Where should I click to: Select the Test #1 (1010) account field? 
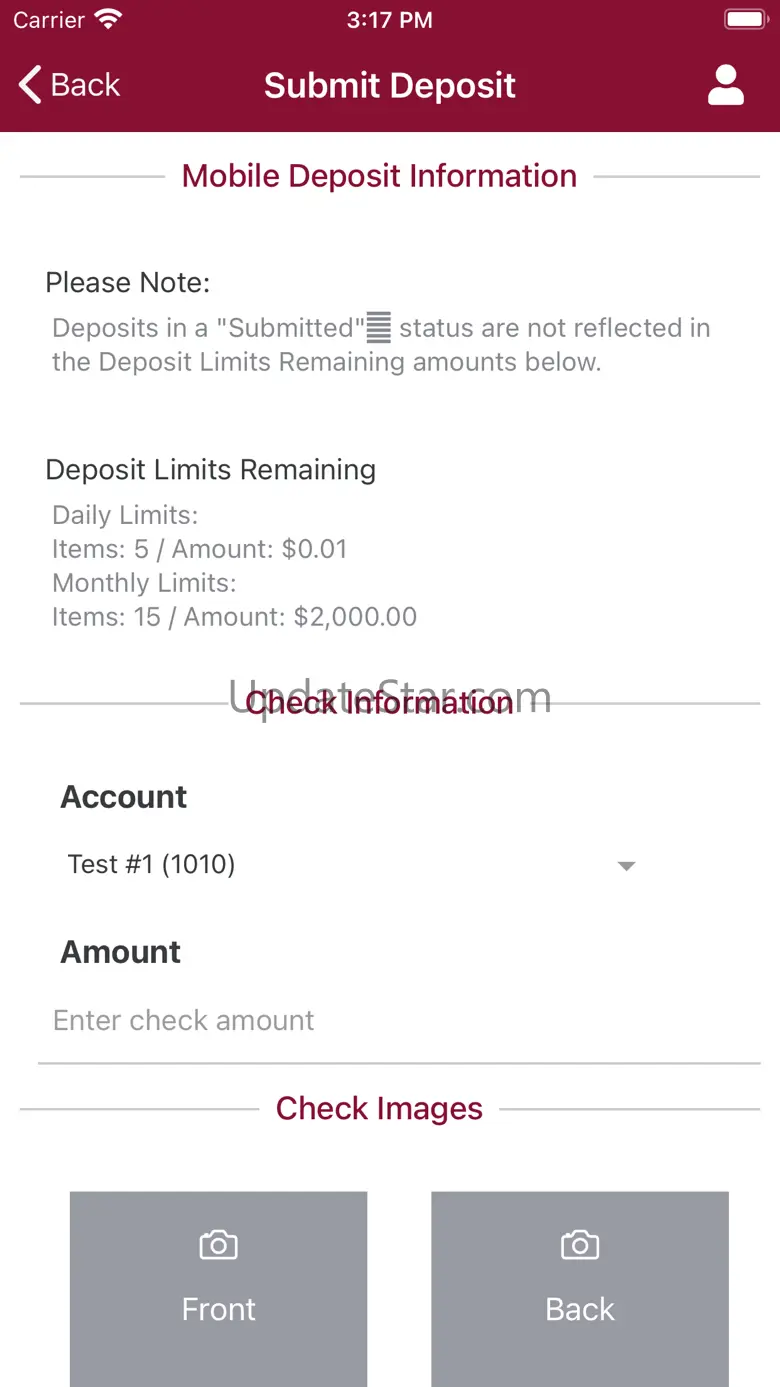[152, 864]
